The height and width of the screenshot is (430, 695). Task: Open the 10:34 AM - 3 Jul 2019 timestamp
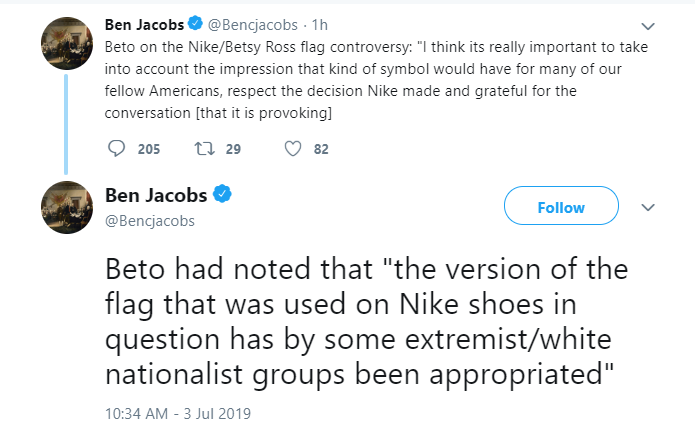177,412
